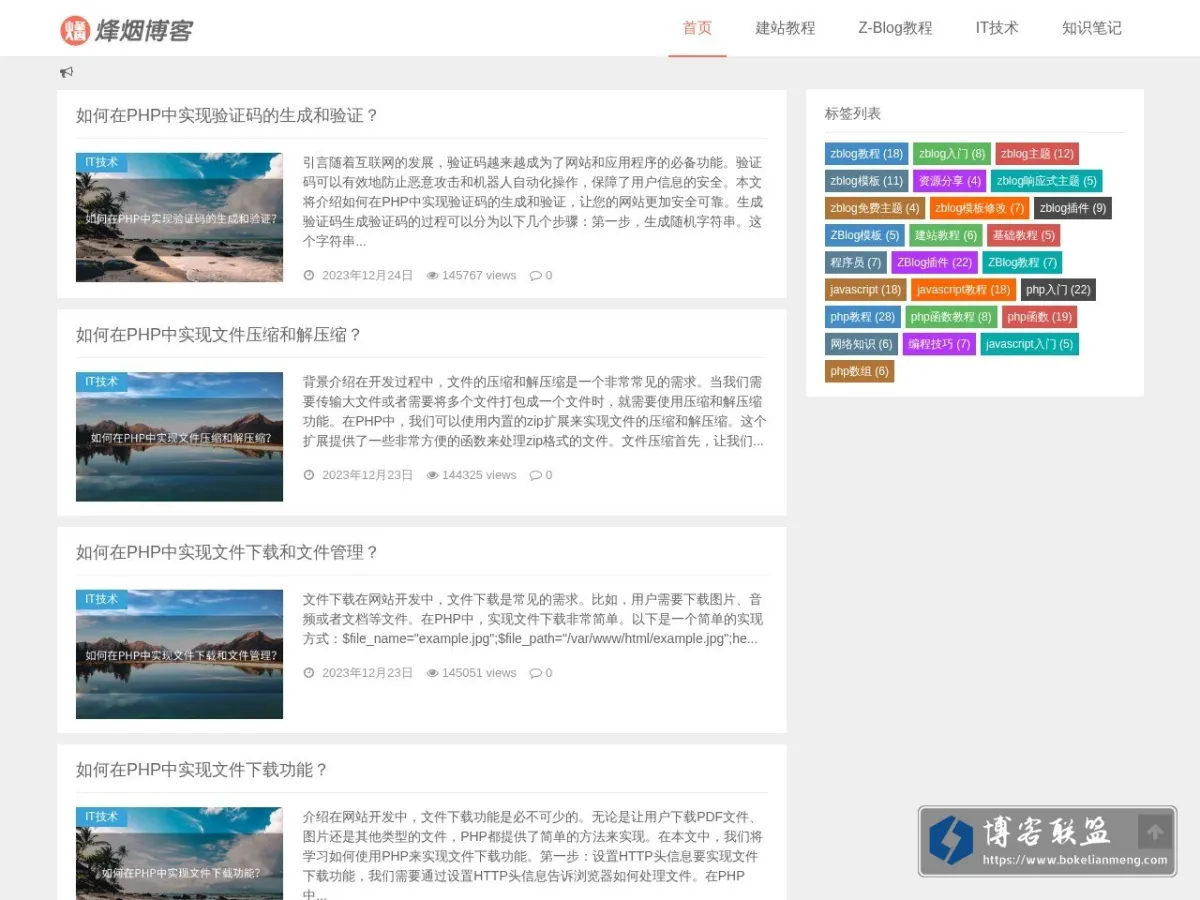Select tag javascript教程 (18)
Viewport: 1200px width, 900px height.
click(964, 289)
